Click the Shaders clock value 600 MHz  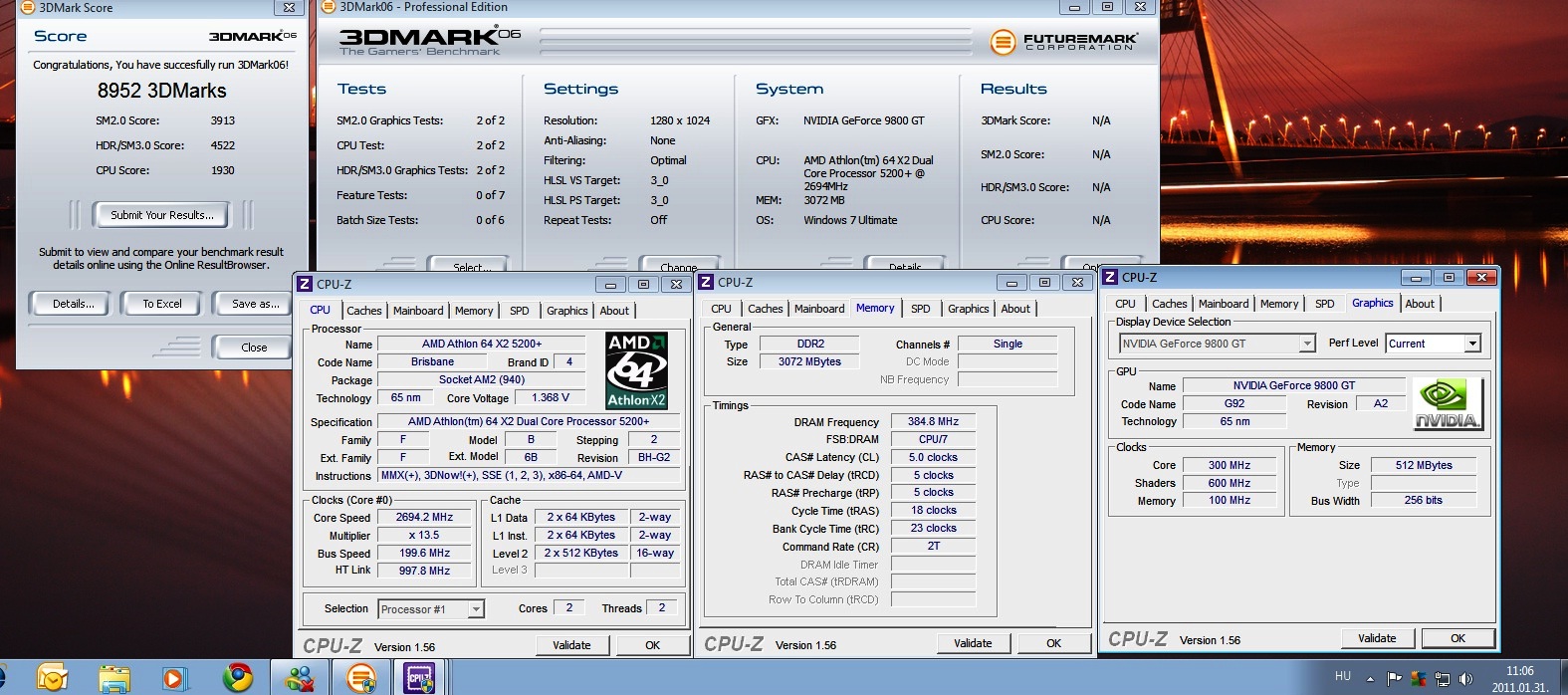point(1230,483)
